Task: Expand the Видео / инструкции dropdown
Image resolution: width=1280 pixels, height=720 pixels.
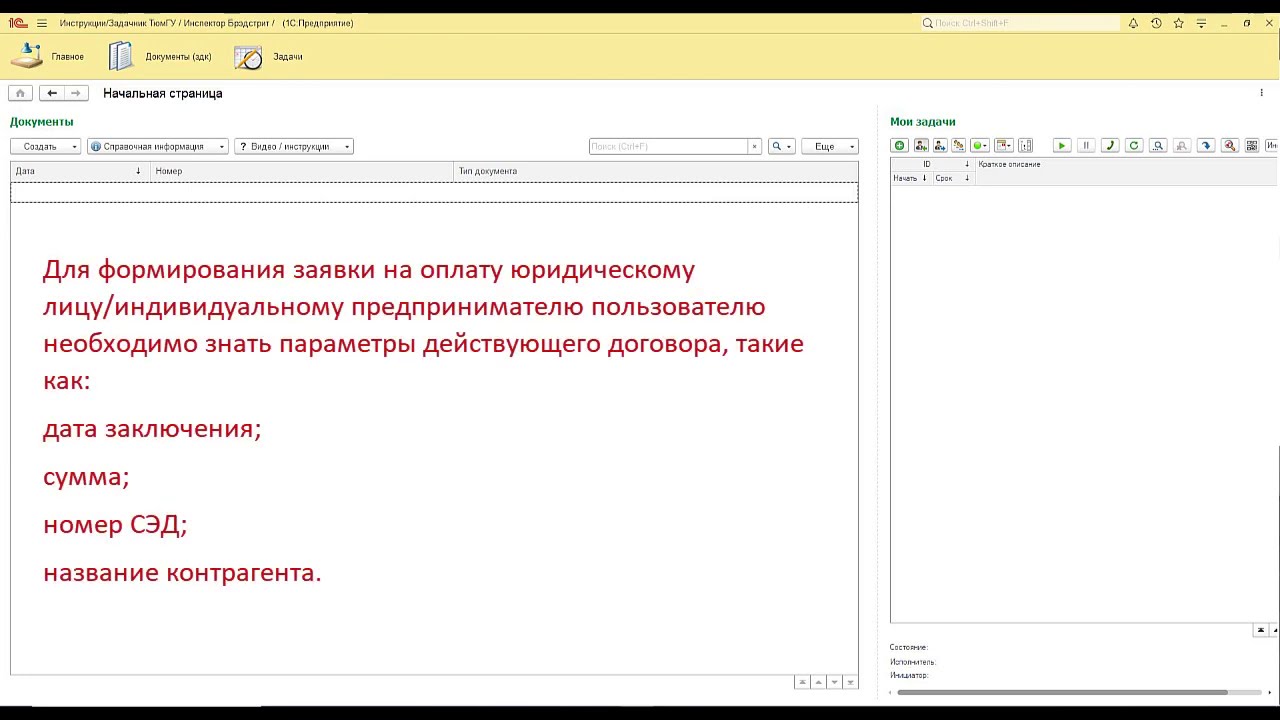Action: coord(294,146)
